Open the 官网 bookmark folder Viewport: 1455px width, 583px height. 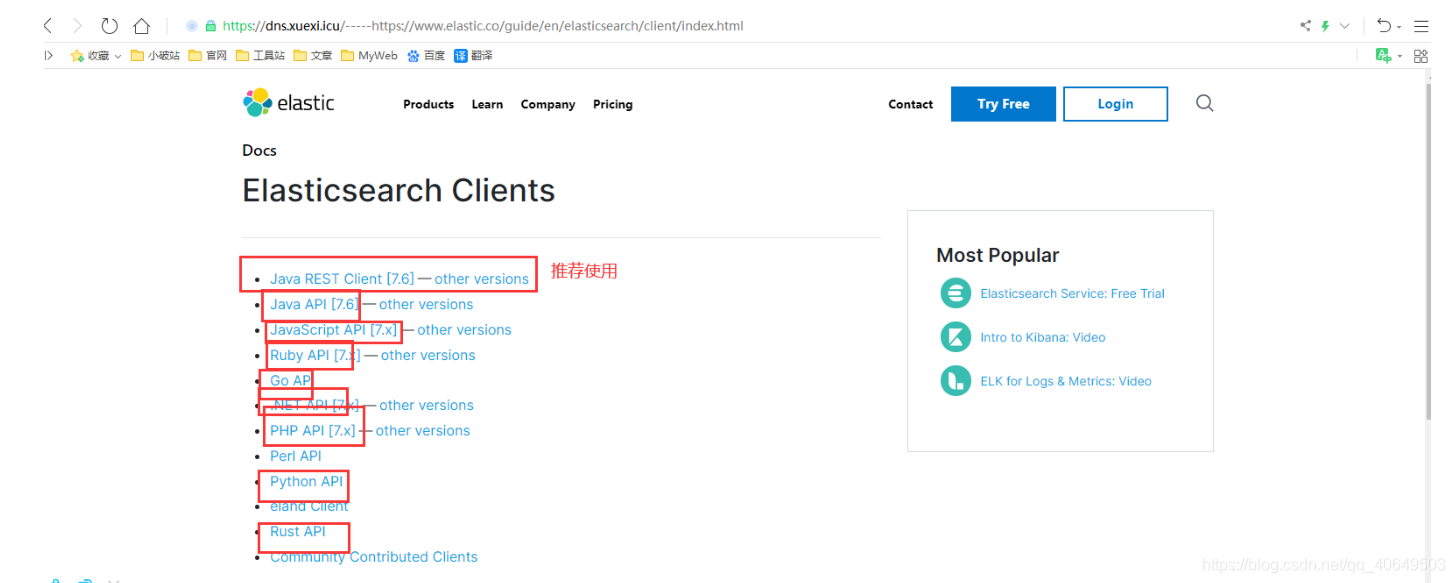pyautogui.click(x=208, y=56)
